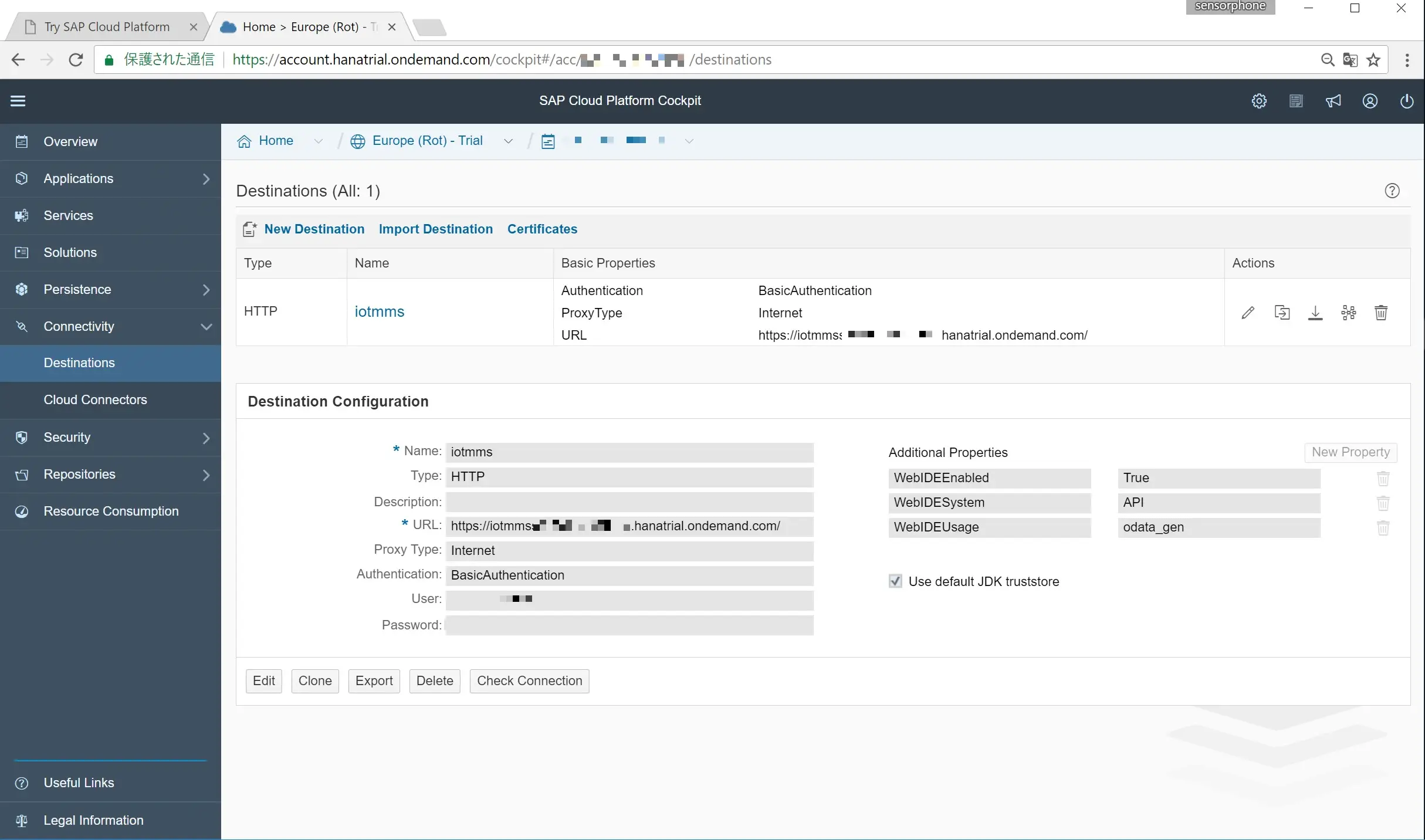The image size is (1425, 840).
Task: Click the delete trash icon for iotmms row
Action: [1381, 313]
